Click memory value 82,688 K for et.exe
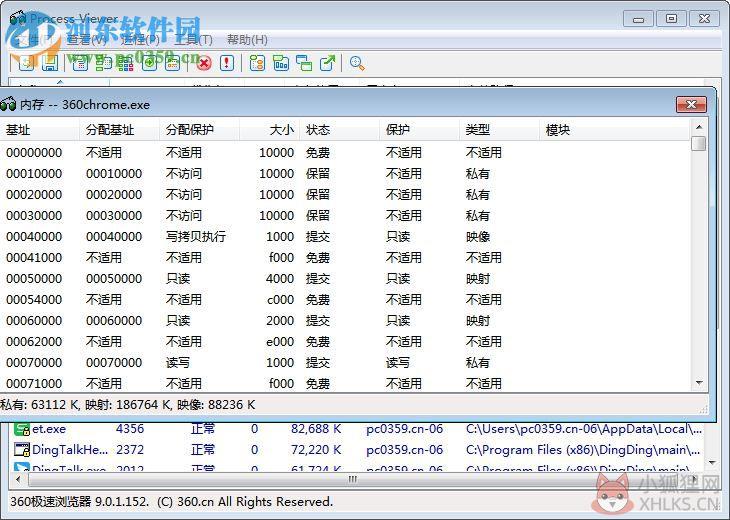This screenshot has height=520, width=730. tap(316, 429)
